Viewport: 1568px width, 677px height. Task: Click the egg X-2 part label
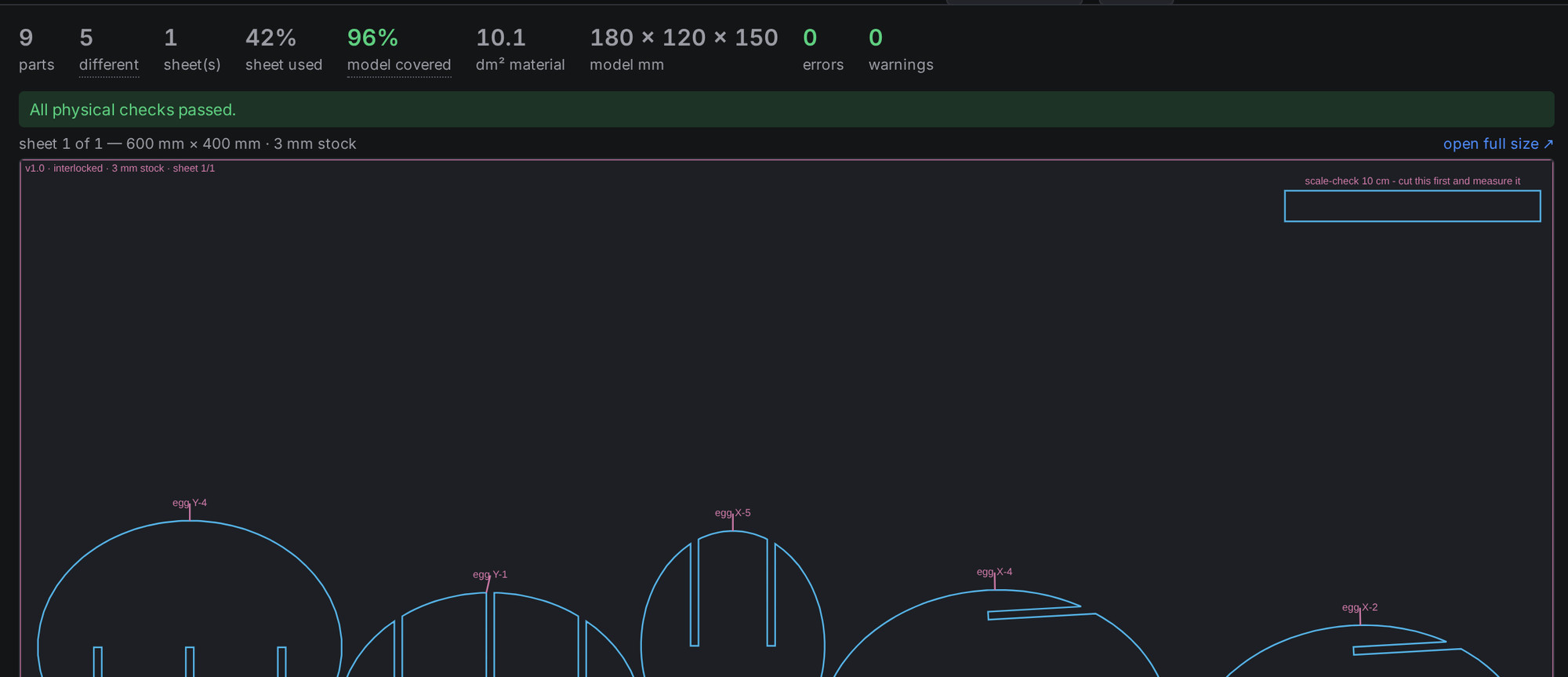1359,607
